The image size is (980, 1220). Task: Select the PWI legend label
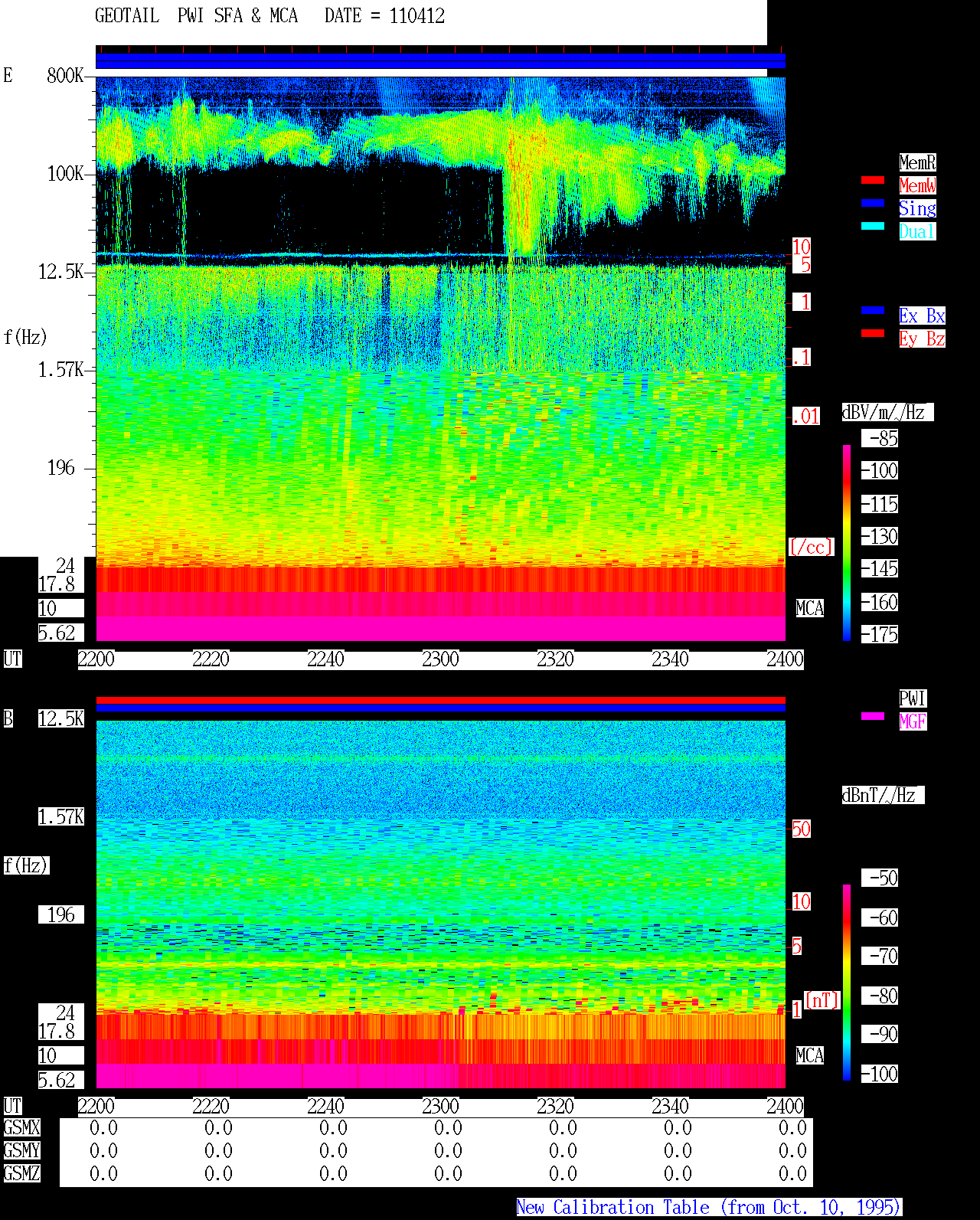pyautogui.click(x=913, y=698)
